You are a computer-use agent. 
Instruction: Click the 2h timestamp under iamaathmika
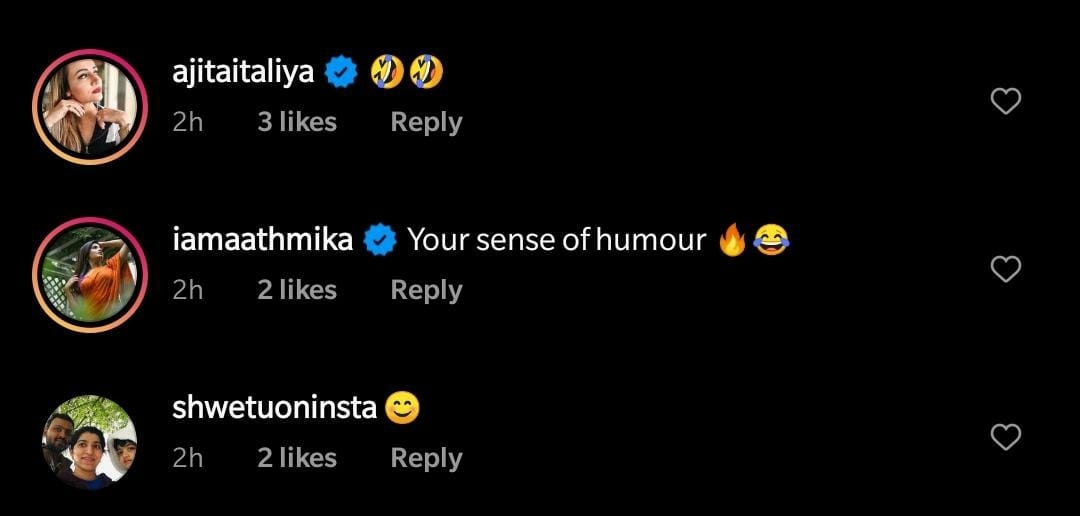(187, 290)
